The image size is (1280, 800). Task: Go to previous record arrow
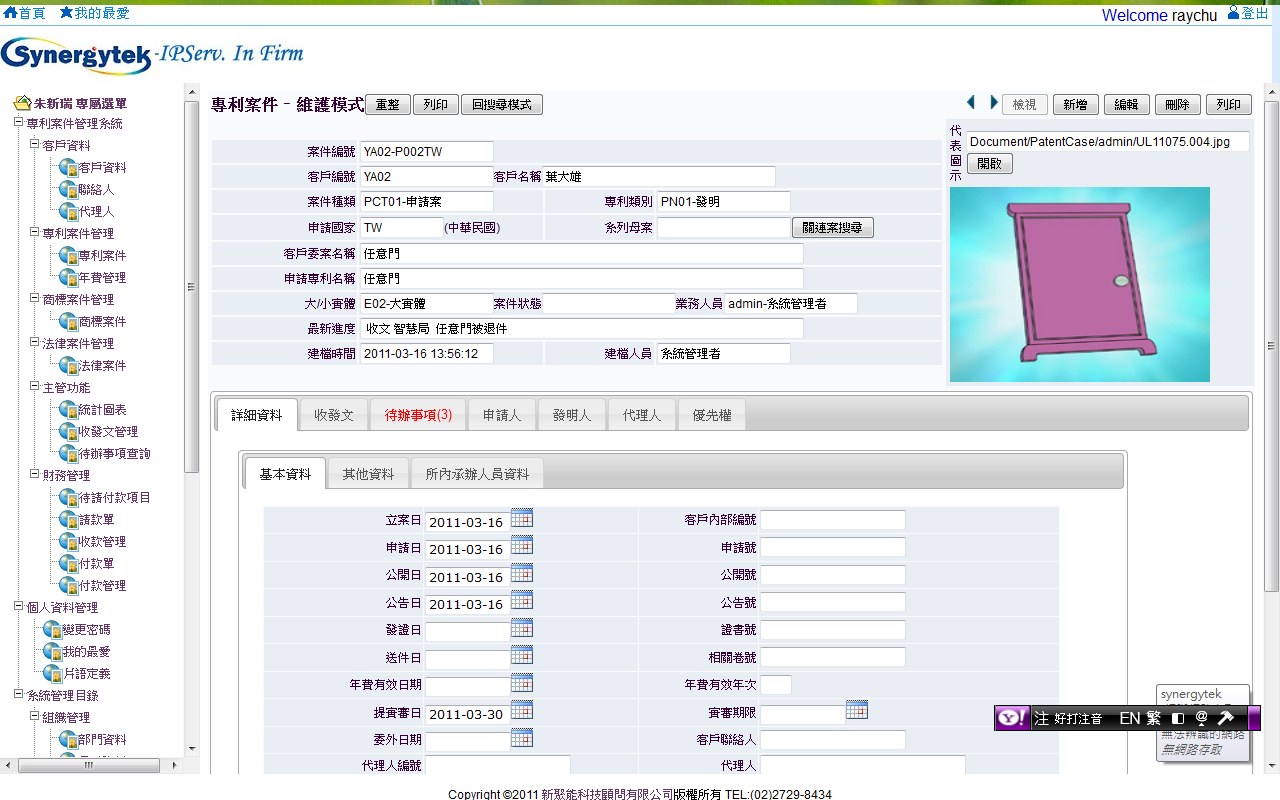971,103
